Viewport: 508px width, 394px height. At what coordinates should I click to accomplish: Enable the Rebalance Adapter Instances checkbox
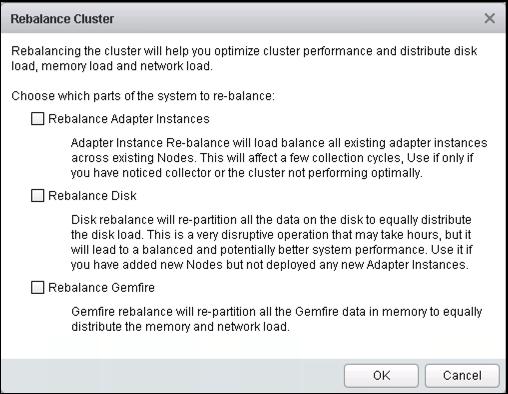pyautogui.click(x=37, y=119)
